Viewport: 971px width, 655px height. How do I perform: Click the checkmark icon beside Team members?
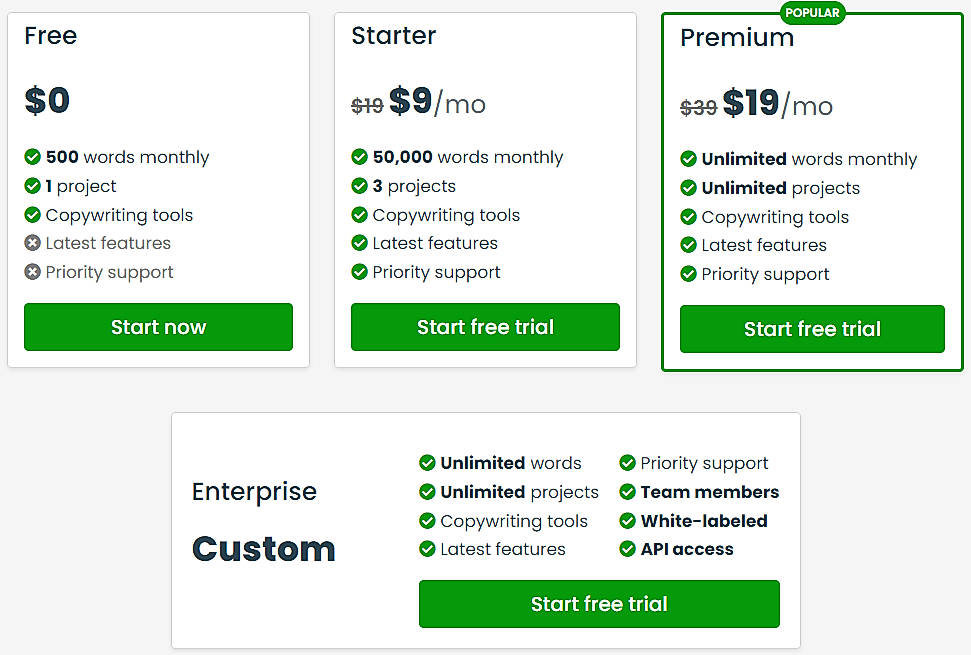pyautogui.click(x=628, y=492)
